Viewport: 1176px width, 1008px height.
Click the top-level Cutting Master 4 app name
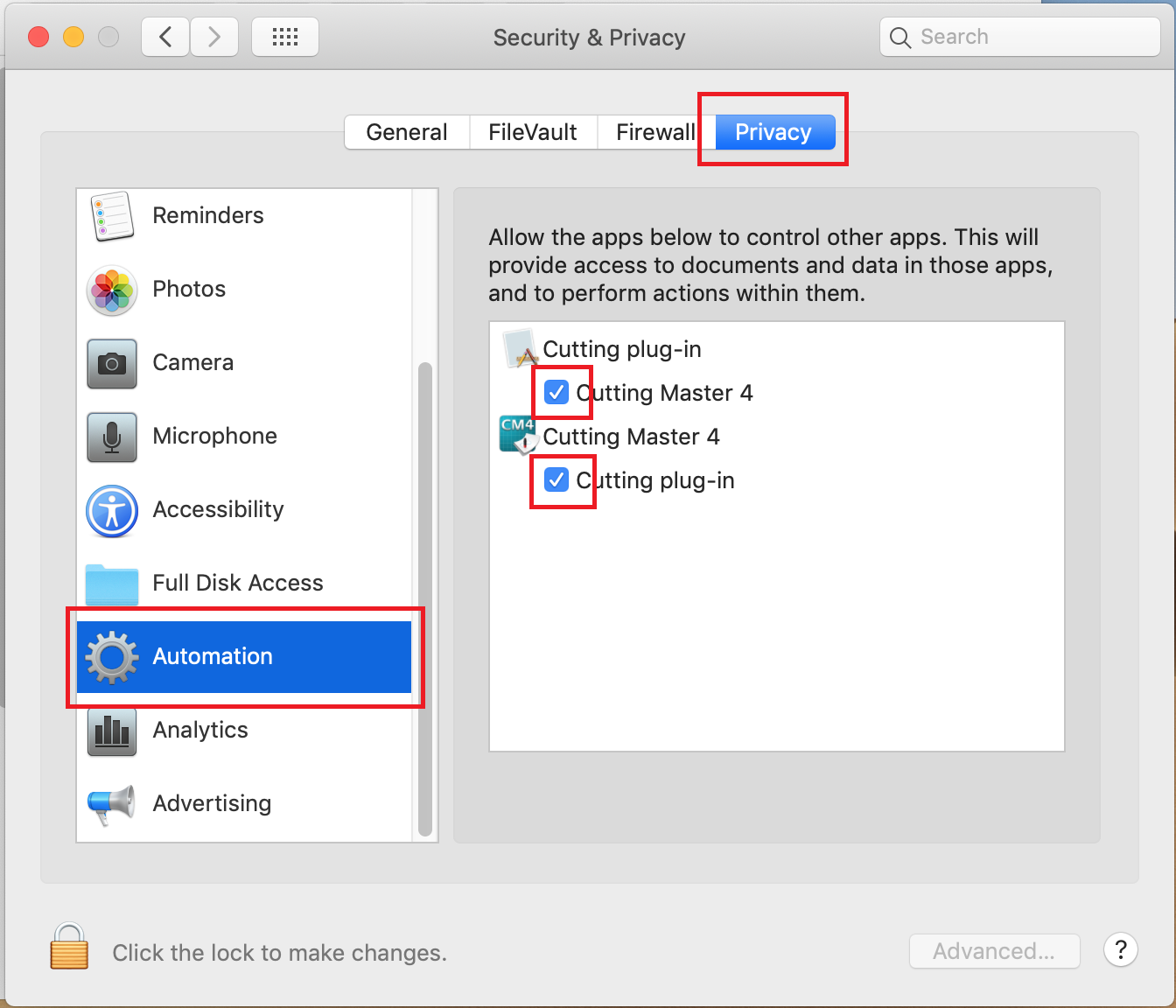(x=631, y=437)
